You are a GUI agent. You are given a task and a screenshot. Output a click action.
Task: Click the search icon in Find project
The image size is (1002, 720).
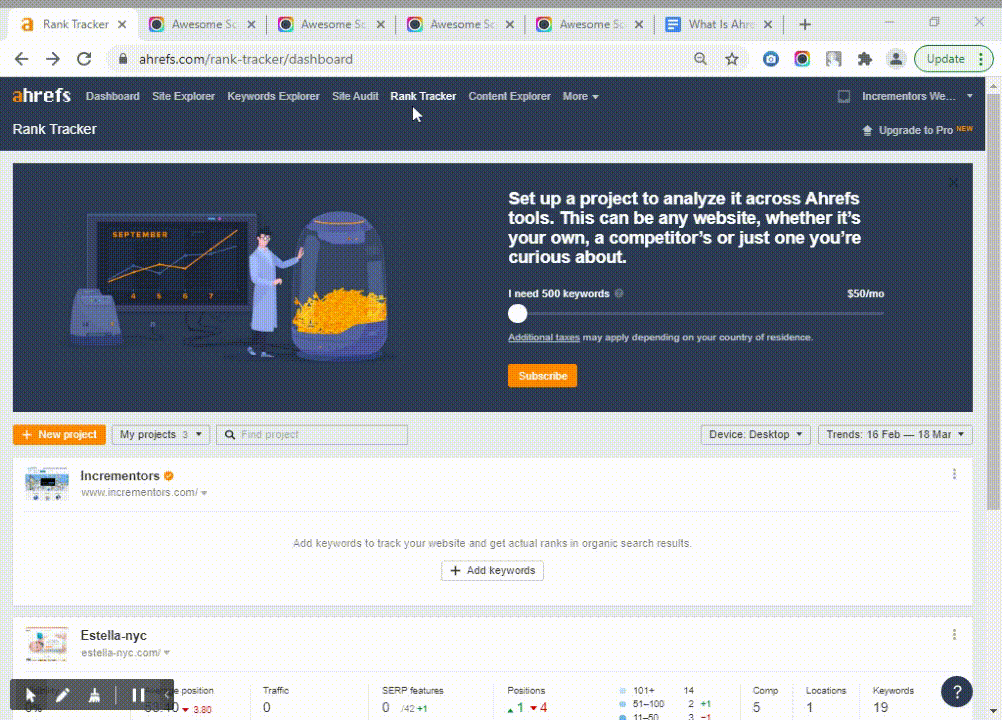coord(230,434)
